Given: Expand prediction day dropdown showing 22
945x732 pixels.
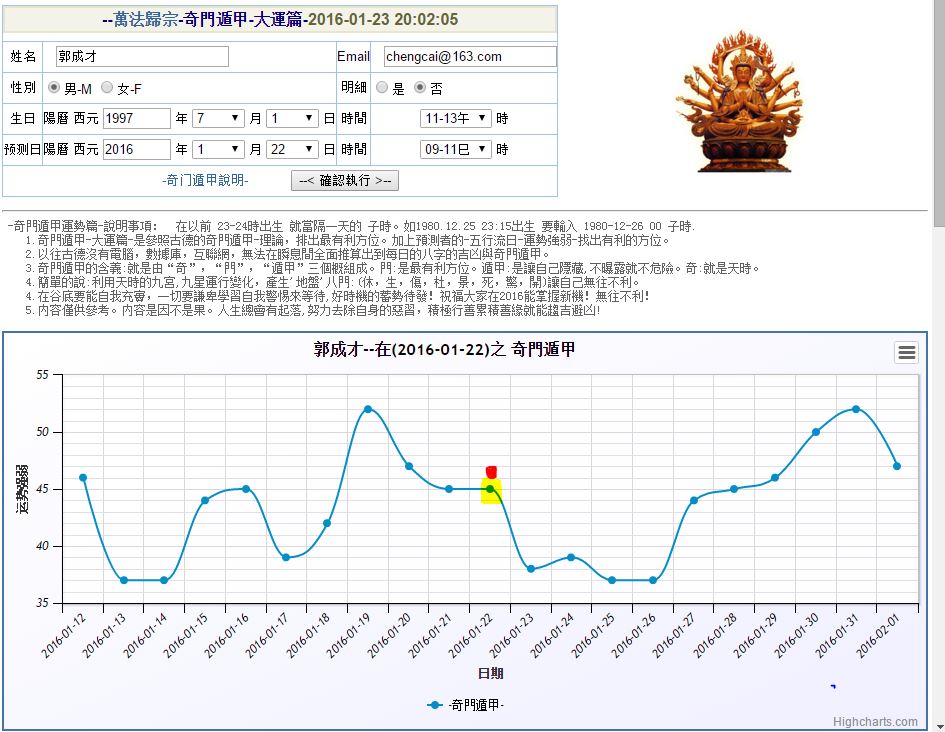Looking at the screenshot, I should (292, 149).
